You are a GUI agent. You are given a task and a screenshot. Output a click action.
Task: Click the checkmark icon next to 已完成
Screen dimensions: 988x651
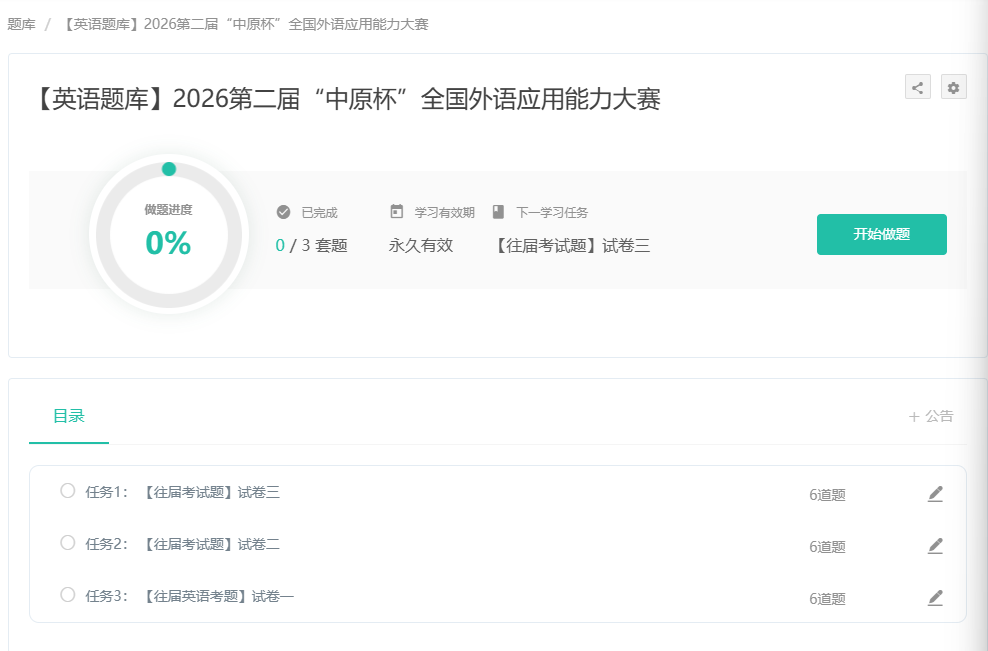click(283, 212)
